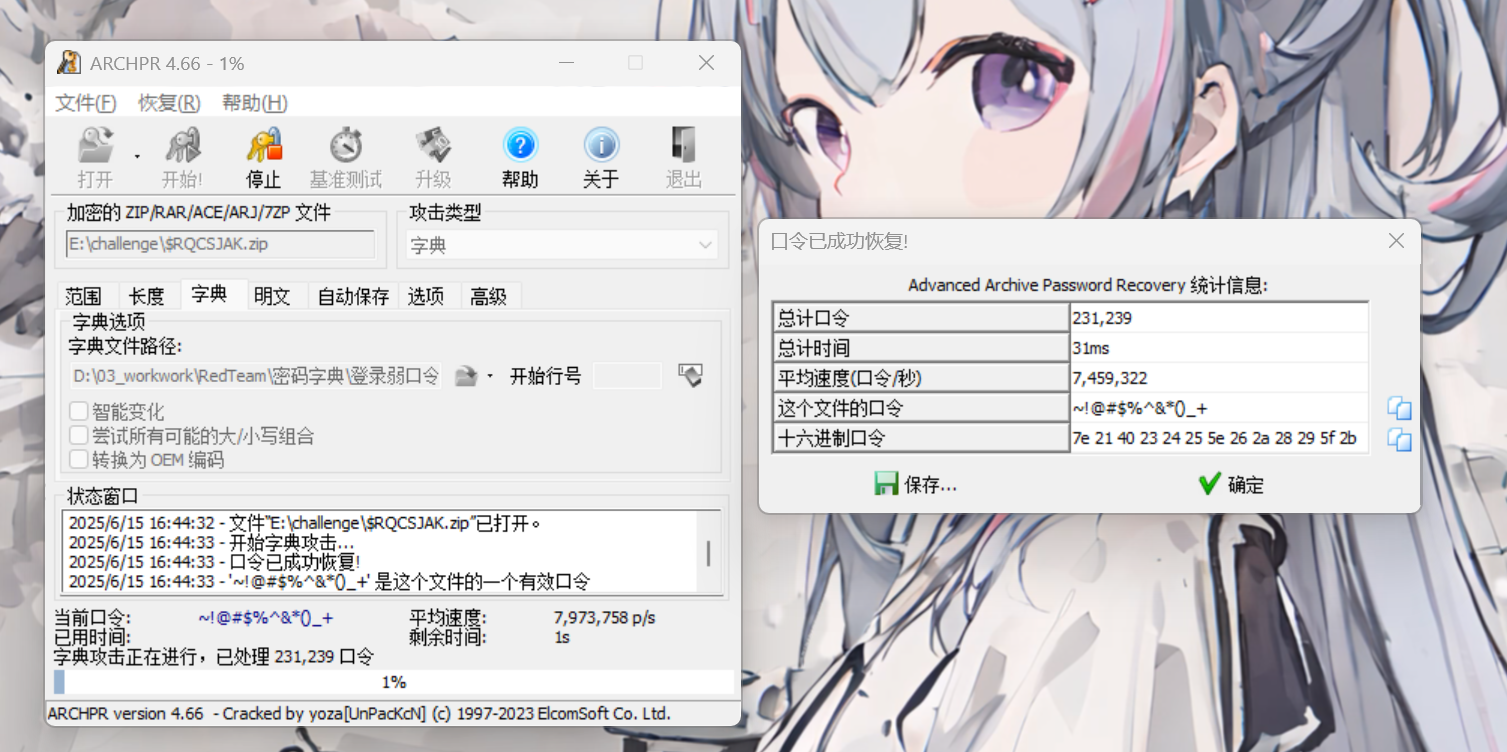
Task: Click the 7,973,758 p/s speed value
Action: pyautogui.click(x=605, y=618)
